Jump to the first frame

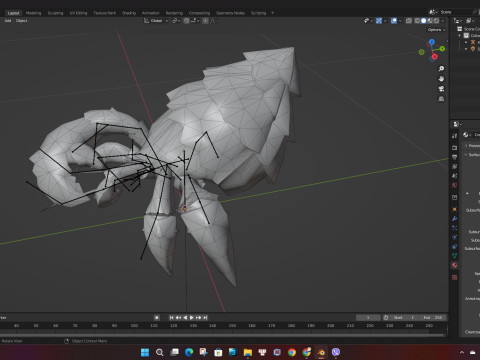coord(171,318)
